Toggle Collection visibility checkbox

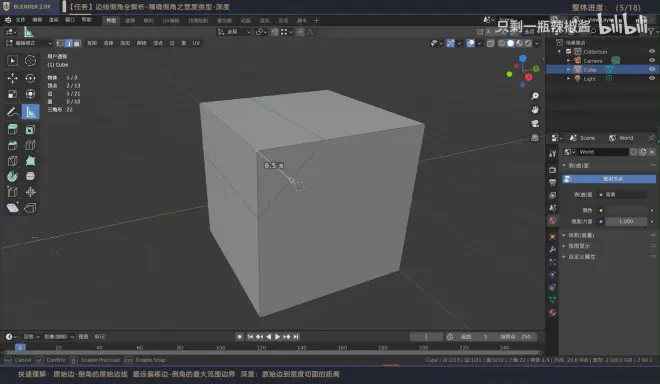569,51
